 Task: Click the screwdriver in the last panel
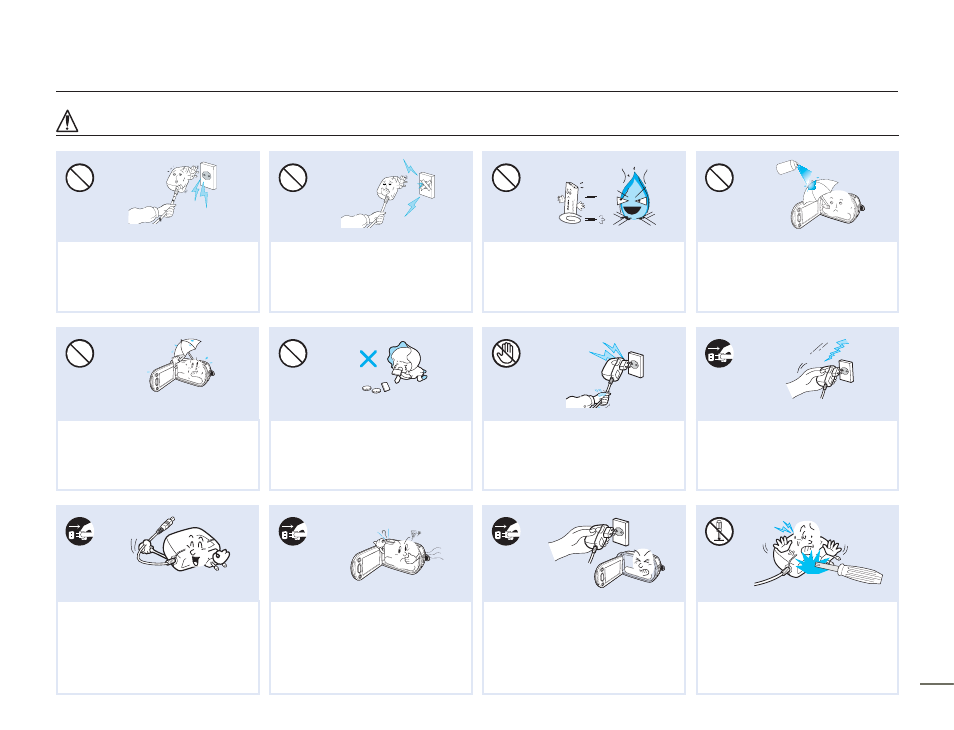(x=849, y=571)
